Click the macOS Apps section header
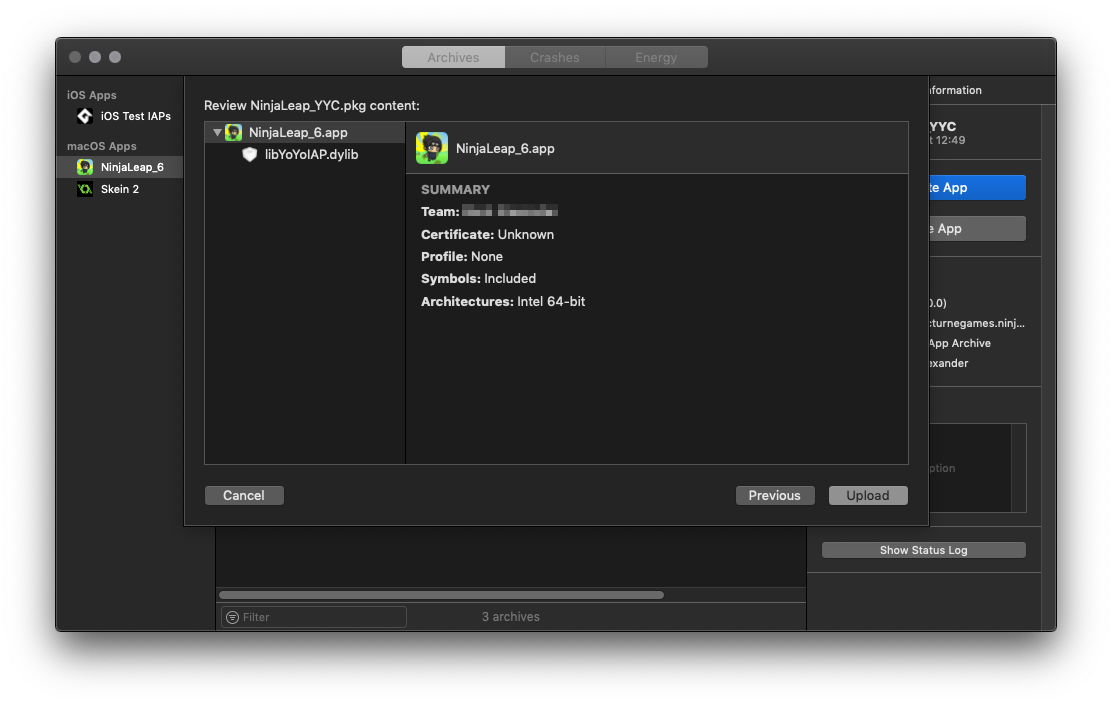 pyautogui.click(x=101, y=146)
